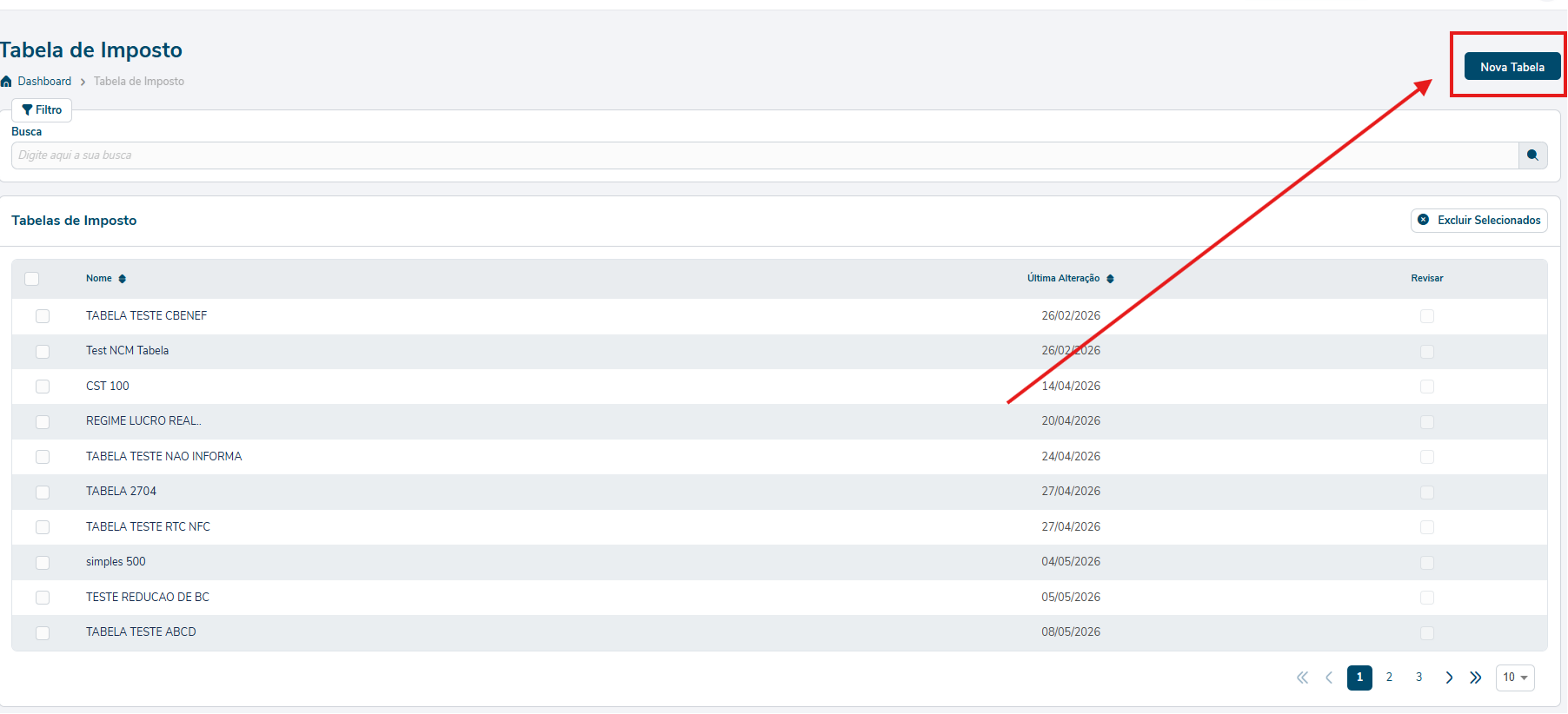Toggle Revisar checkbox for CST 100 row
Viewport: 1568px width, 714px height.
pyautogui.click(x=1427, y=387)
